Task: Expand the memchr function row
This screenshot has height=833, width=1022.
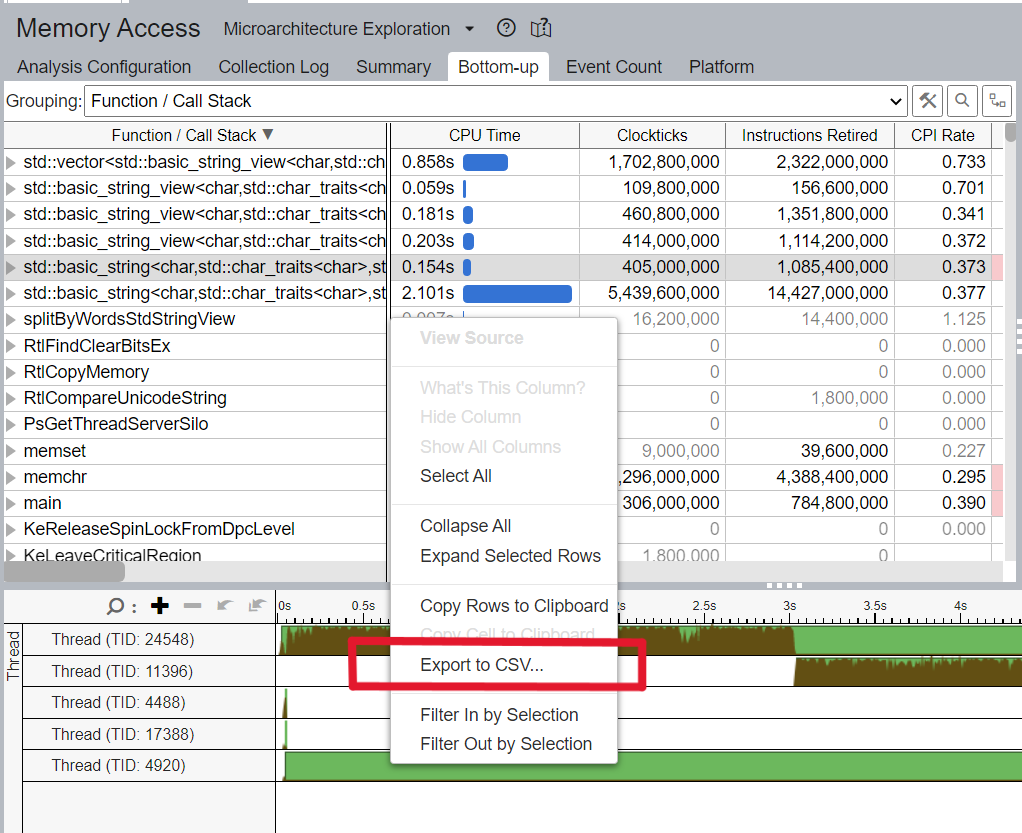Action: [10, 477]
